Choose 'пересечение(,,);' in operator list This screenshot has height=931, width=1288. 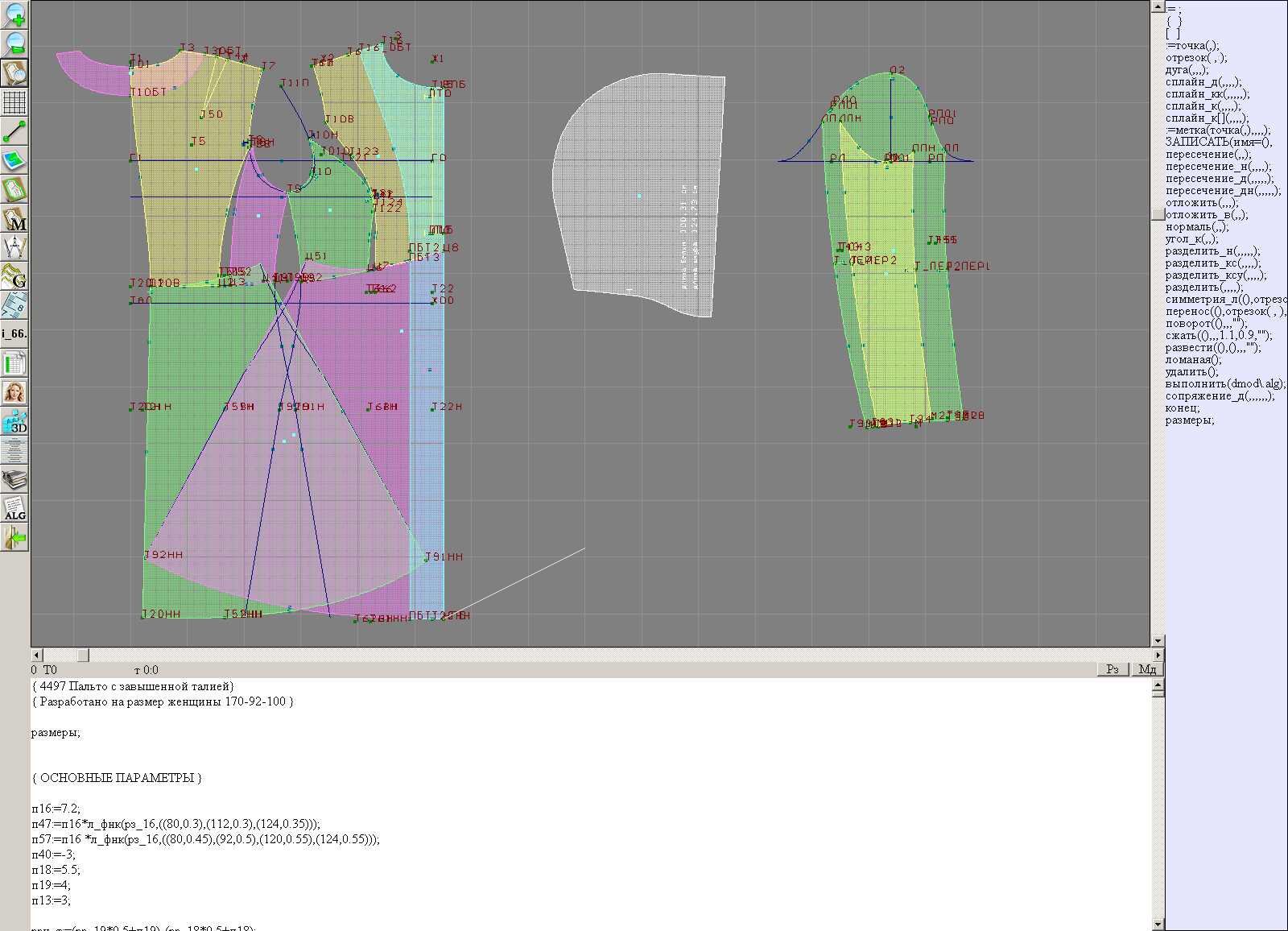click(x=1208, y=155)
